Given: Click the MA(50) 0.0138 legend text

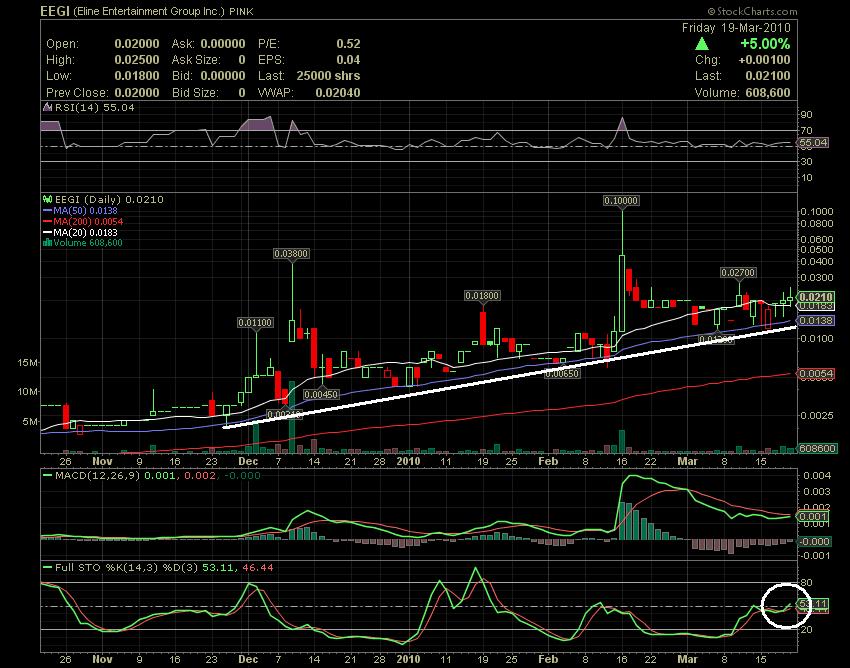Looking at the screenshot, I should [x=85, y=210].
